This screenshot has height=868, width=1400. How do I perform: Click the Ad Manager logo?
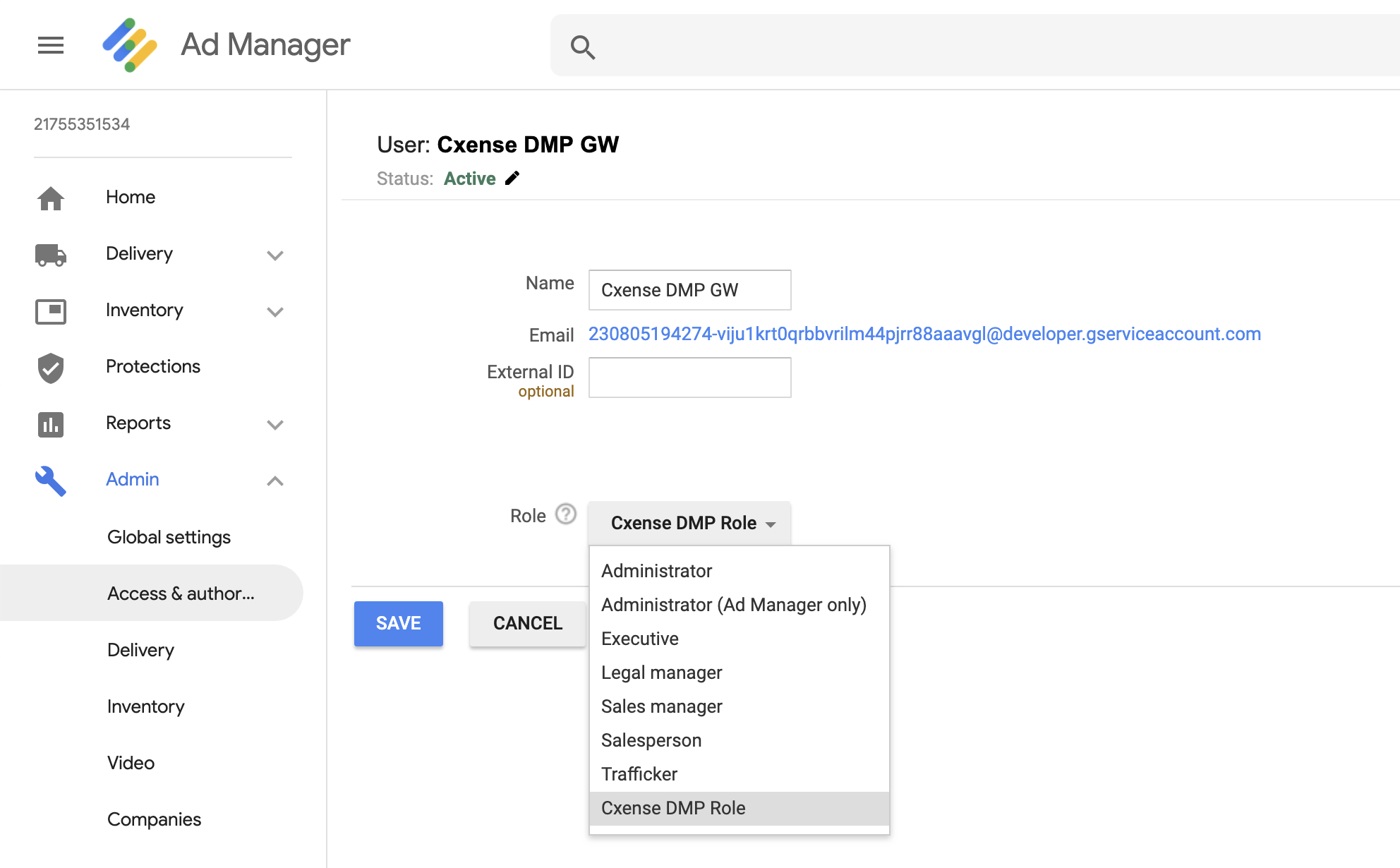point(130,45)
